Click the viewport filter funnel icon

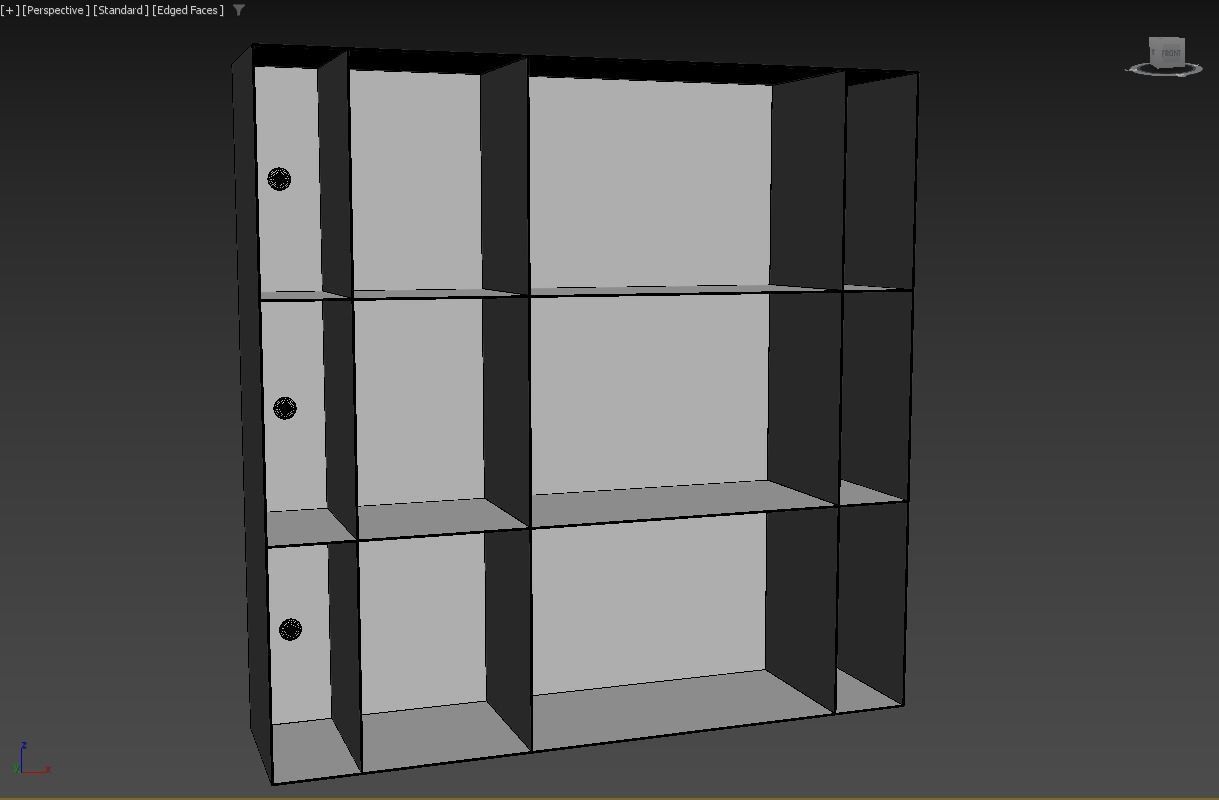tap(239, 10)
